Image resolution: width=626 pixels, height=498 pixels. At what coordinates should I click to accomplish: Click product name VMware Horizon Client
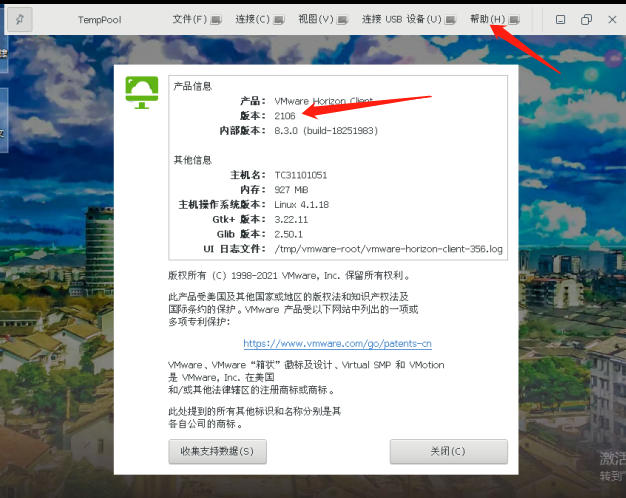click(x=324, y=101)
